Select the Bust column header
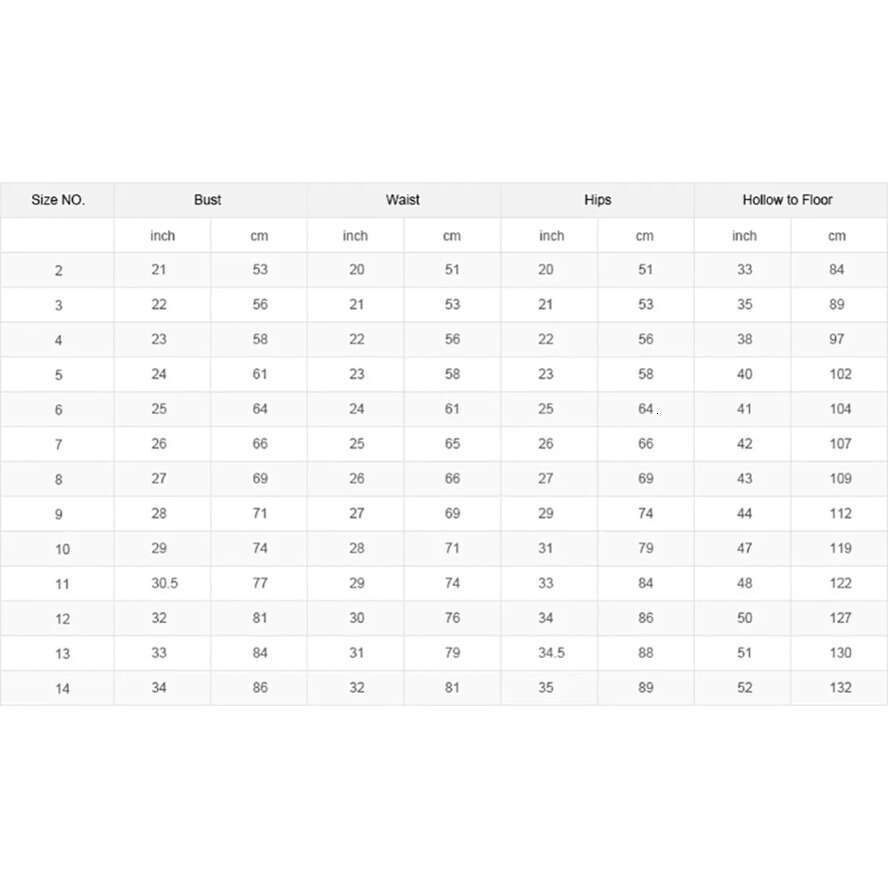Screen dimensions: 888x888 [x=208, y=200]
